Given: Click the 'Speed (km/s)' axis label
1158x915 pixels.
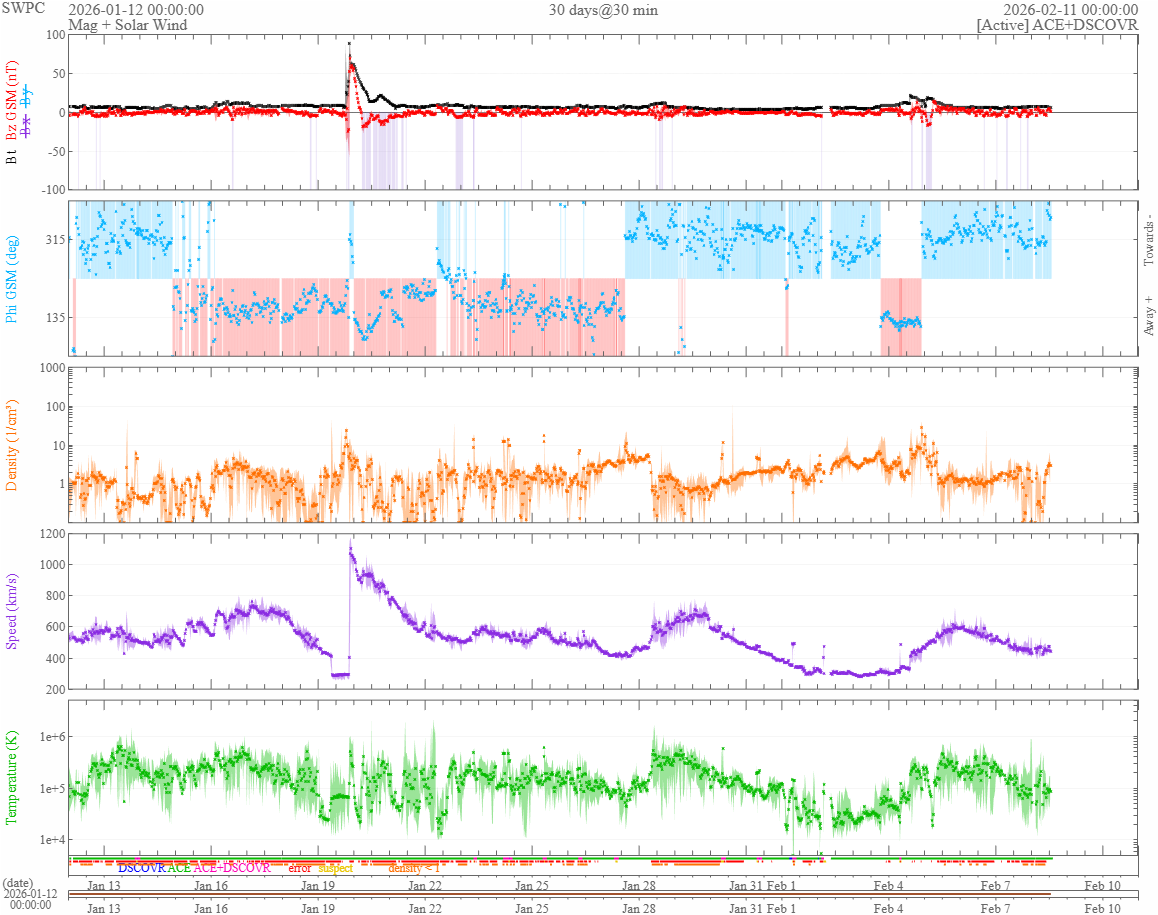Looking at the screenshot, I should tap(11, 611).
